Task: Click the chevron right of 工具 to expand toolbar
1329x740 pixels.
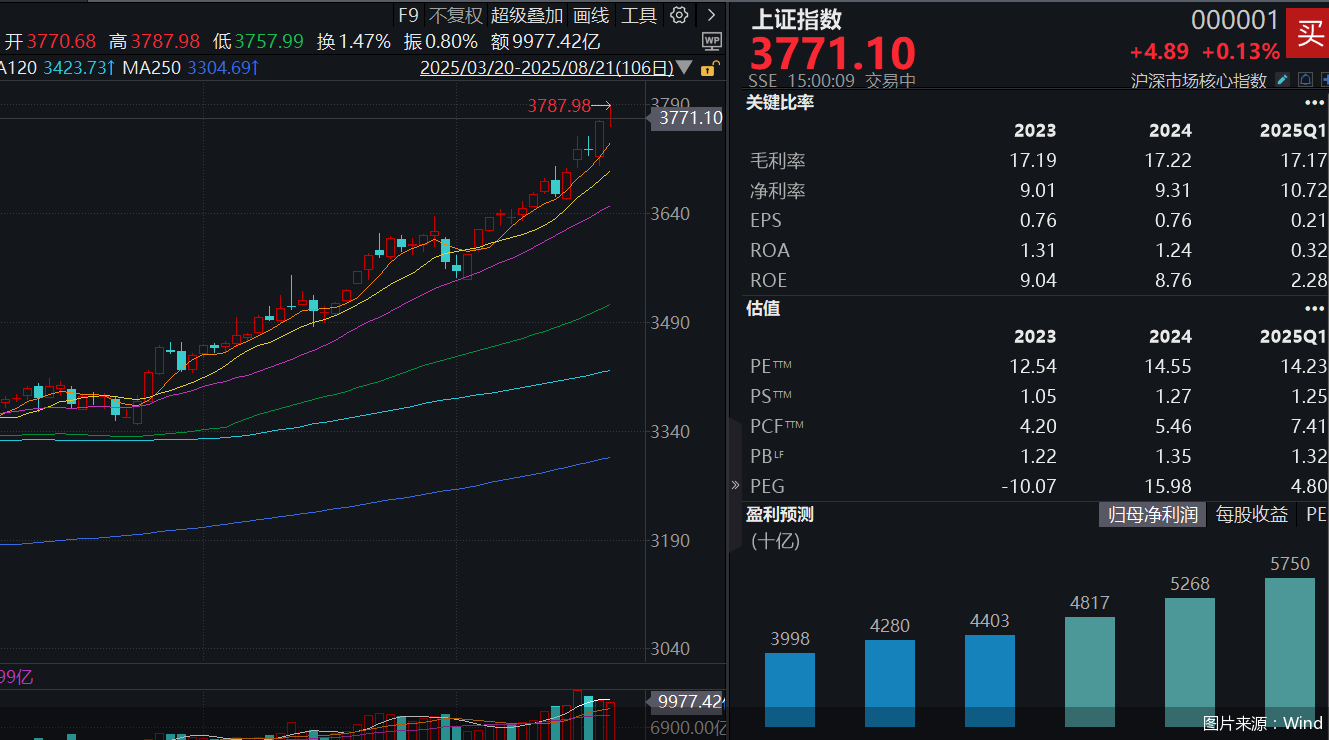Action: pos(711,15)
